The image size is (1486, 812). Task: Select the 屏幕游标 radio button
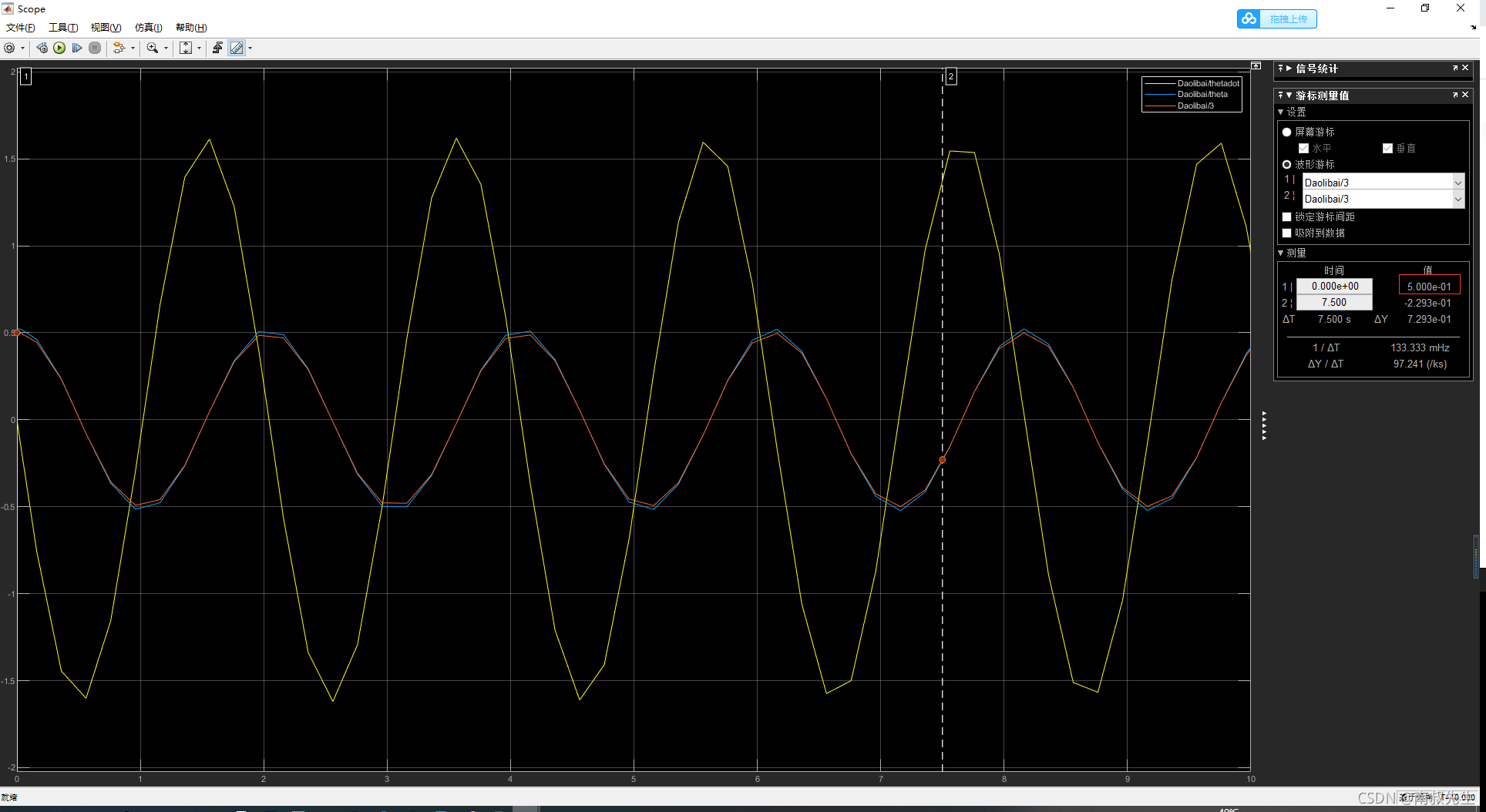(1286, 133)
